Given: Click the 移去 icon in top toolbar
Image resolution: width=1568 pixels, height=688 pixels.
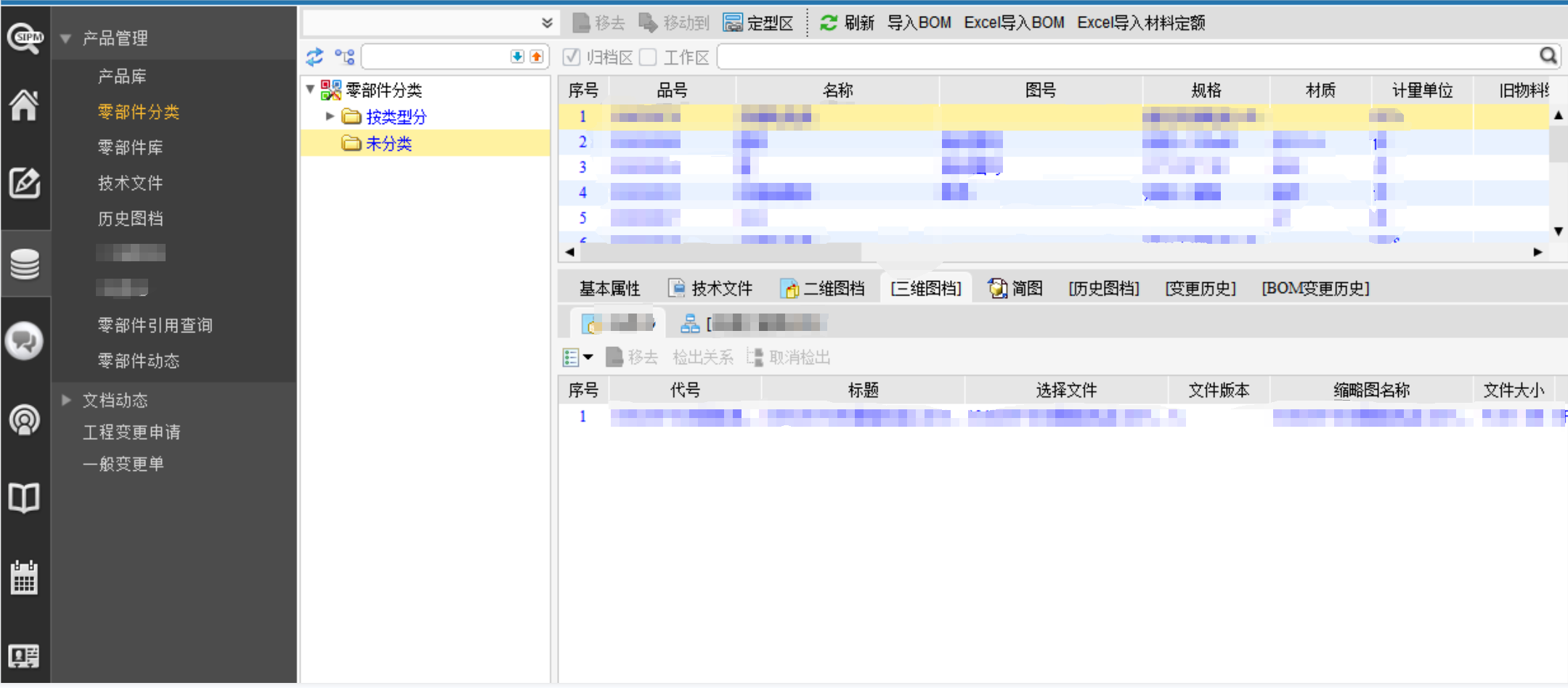Looking at the screenshot, I should [x=581, y=23].
